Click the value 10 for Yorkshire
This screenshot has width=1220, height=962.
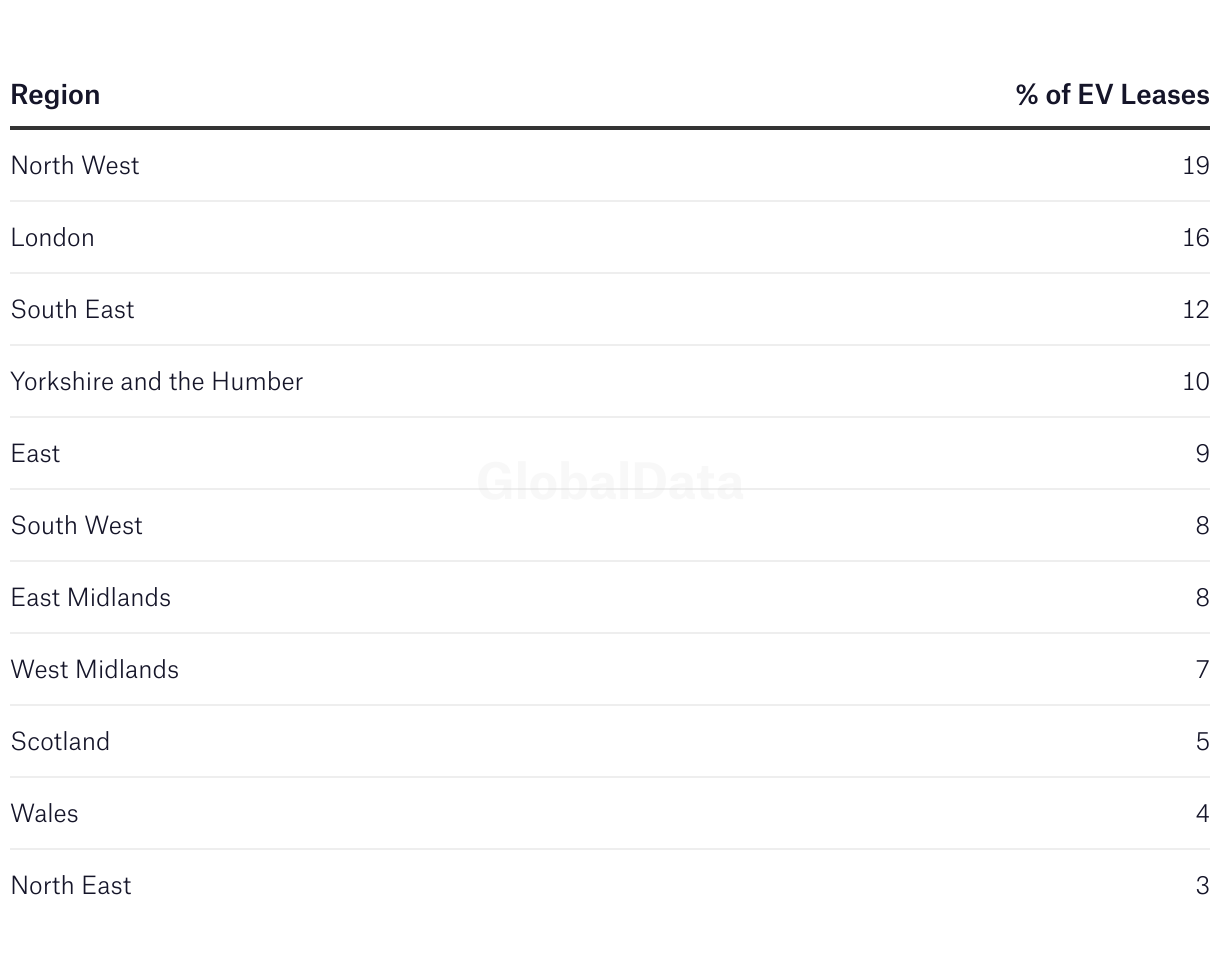[x=1196, y=381]
